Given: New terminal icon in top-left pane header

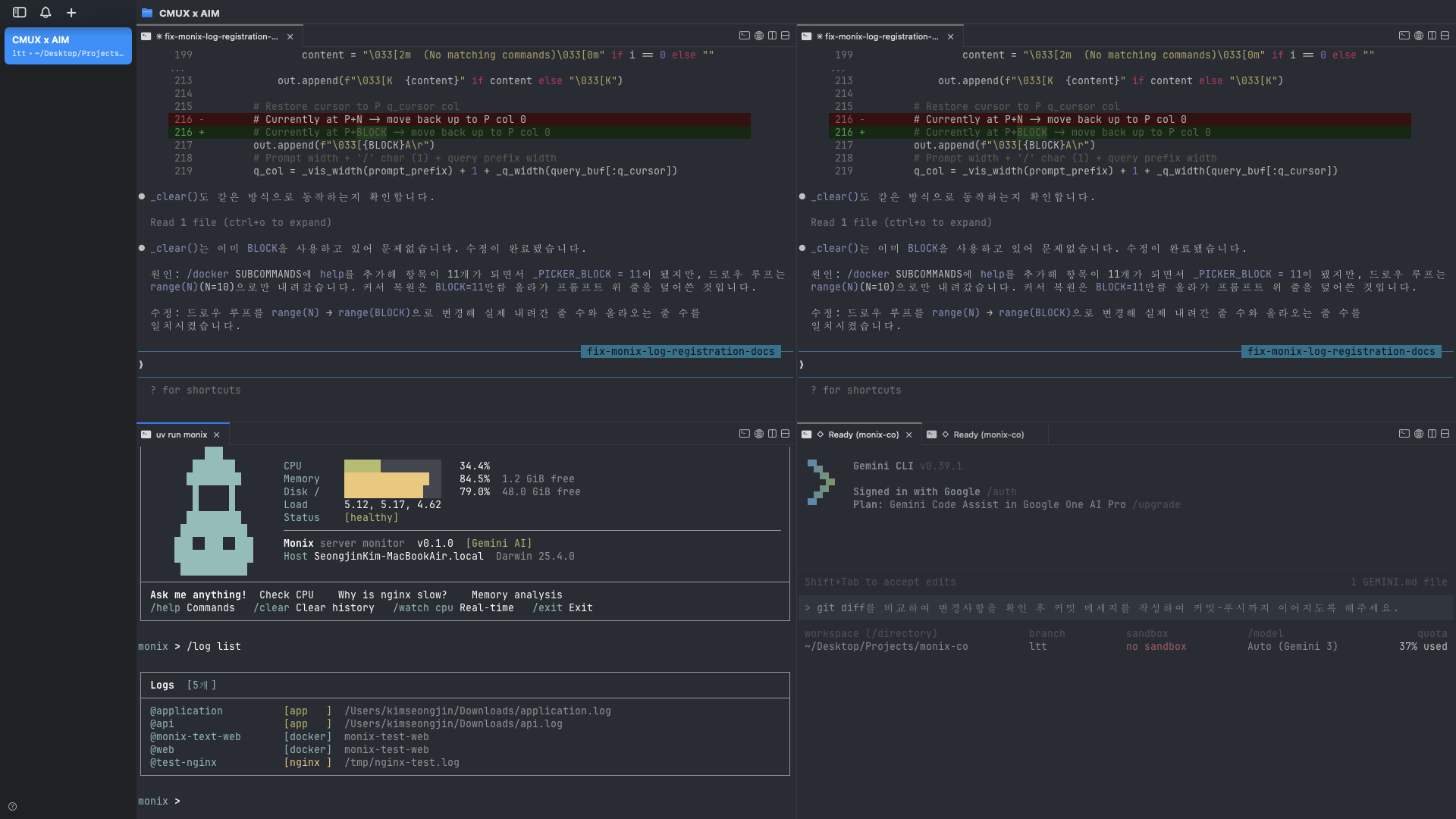Looking at the screenshot, I should tap(745, 36).
